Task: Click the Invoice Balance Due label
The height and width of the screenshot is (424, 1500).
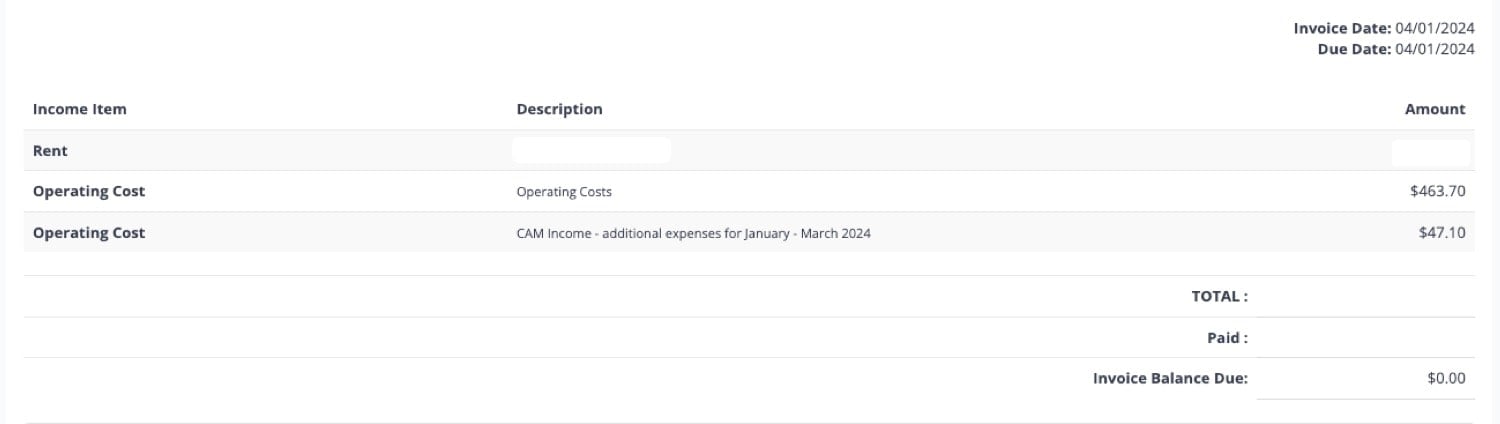Action: coord(1170,378)
